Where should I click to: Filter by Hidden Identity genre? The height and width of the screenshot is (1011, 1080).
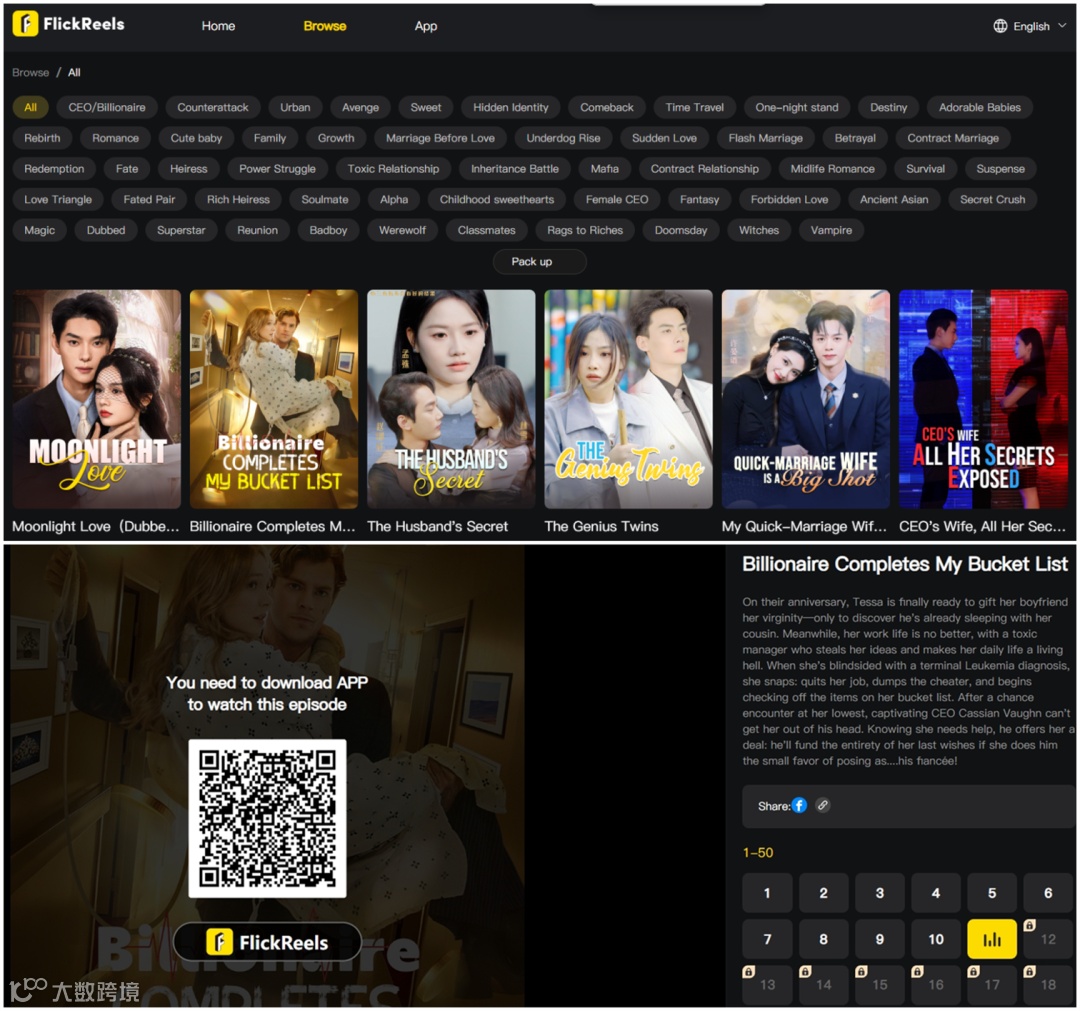click(x=510, y=107)
